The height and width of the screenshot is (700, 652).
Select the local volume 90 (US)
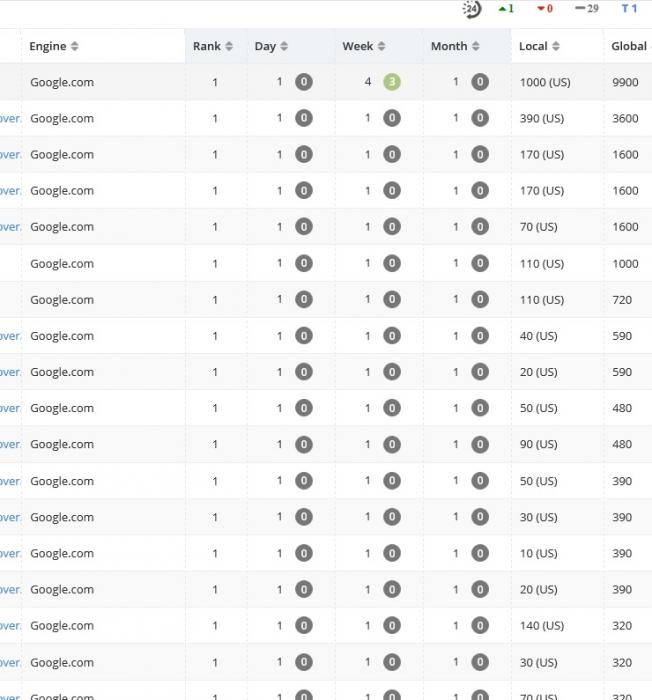tap(539, 444)
